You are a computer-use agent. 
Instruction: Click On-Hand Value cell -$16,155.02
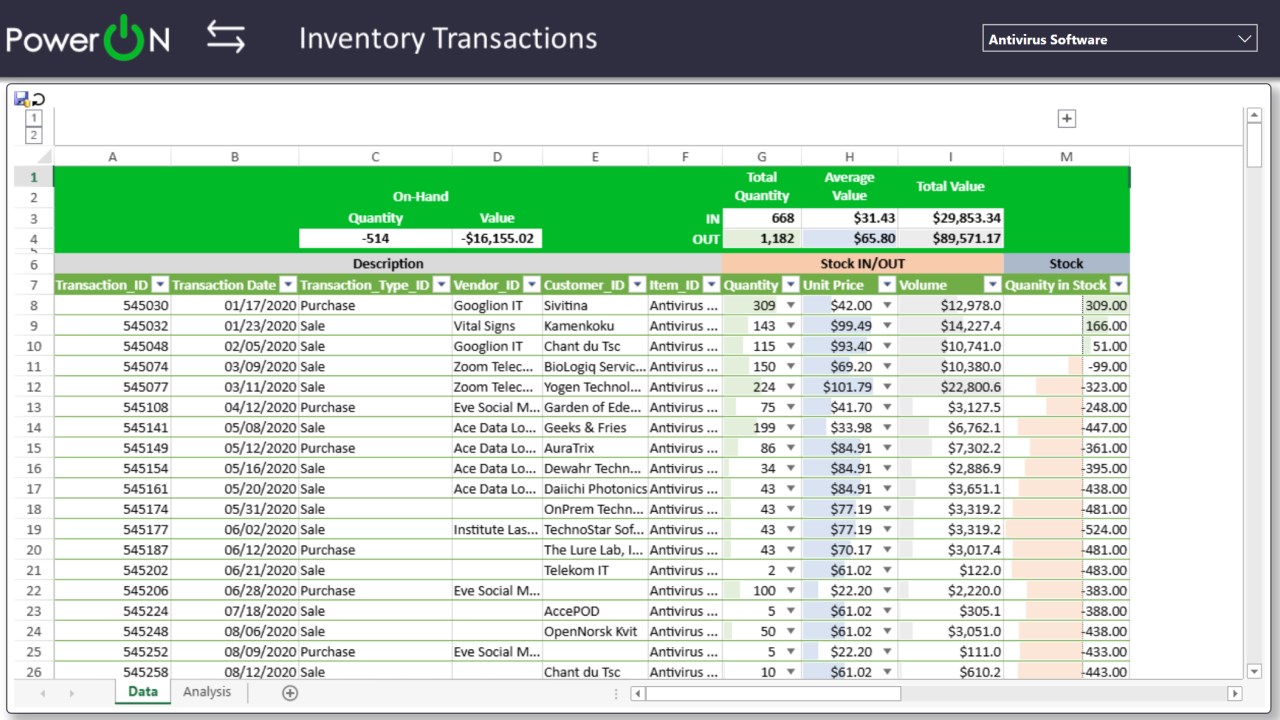pos(497,239)
